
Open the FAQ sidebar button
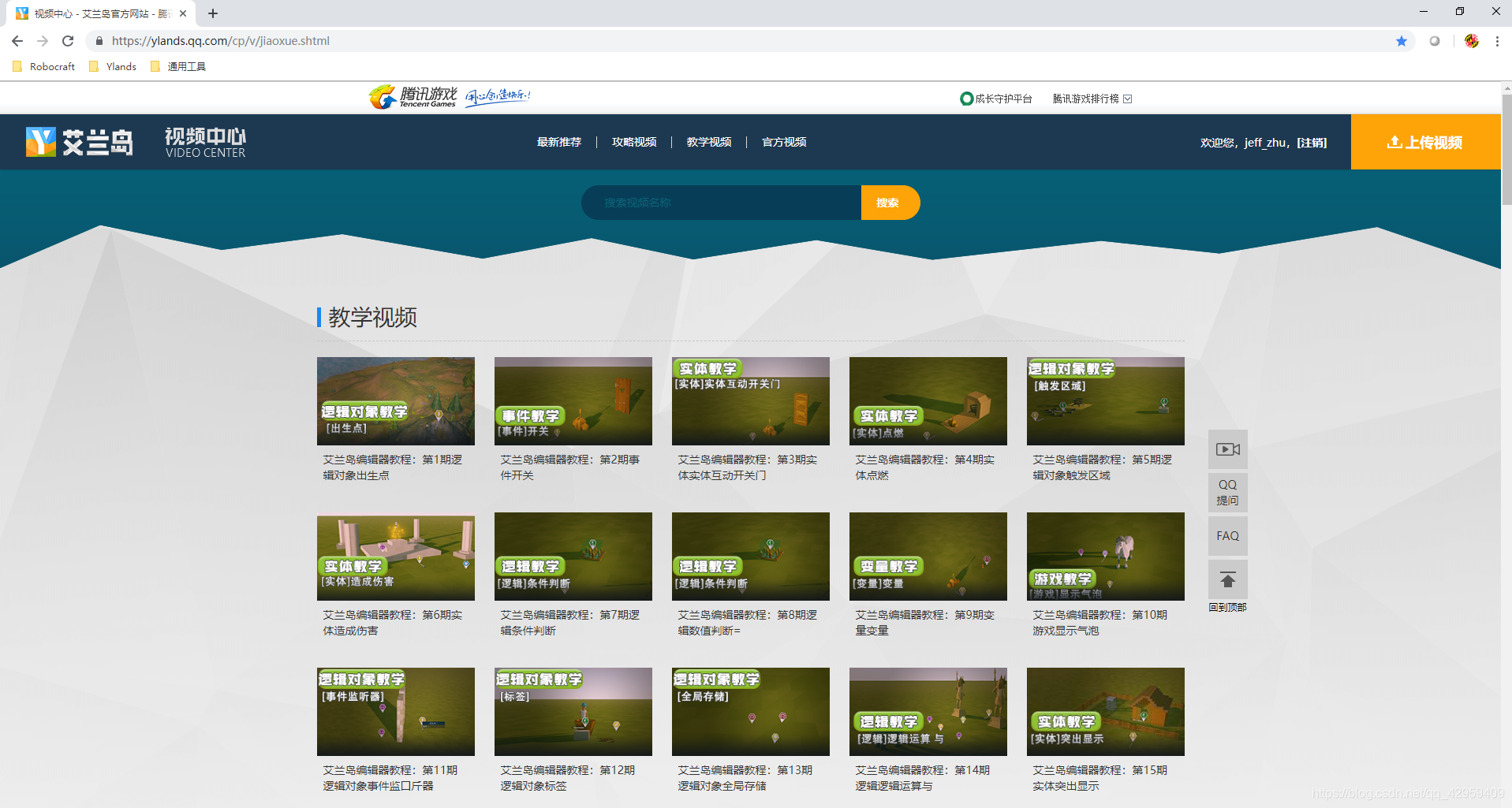coord(1227,536)
